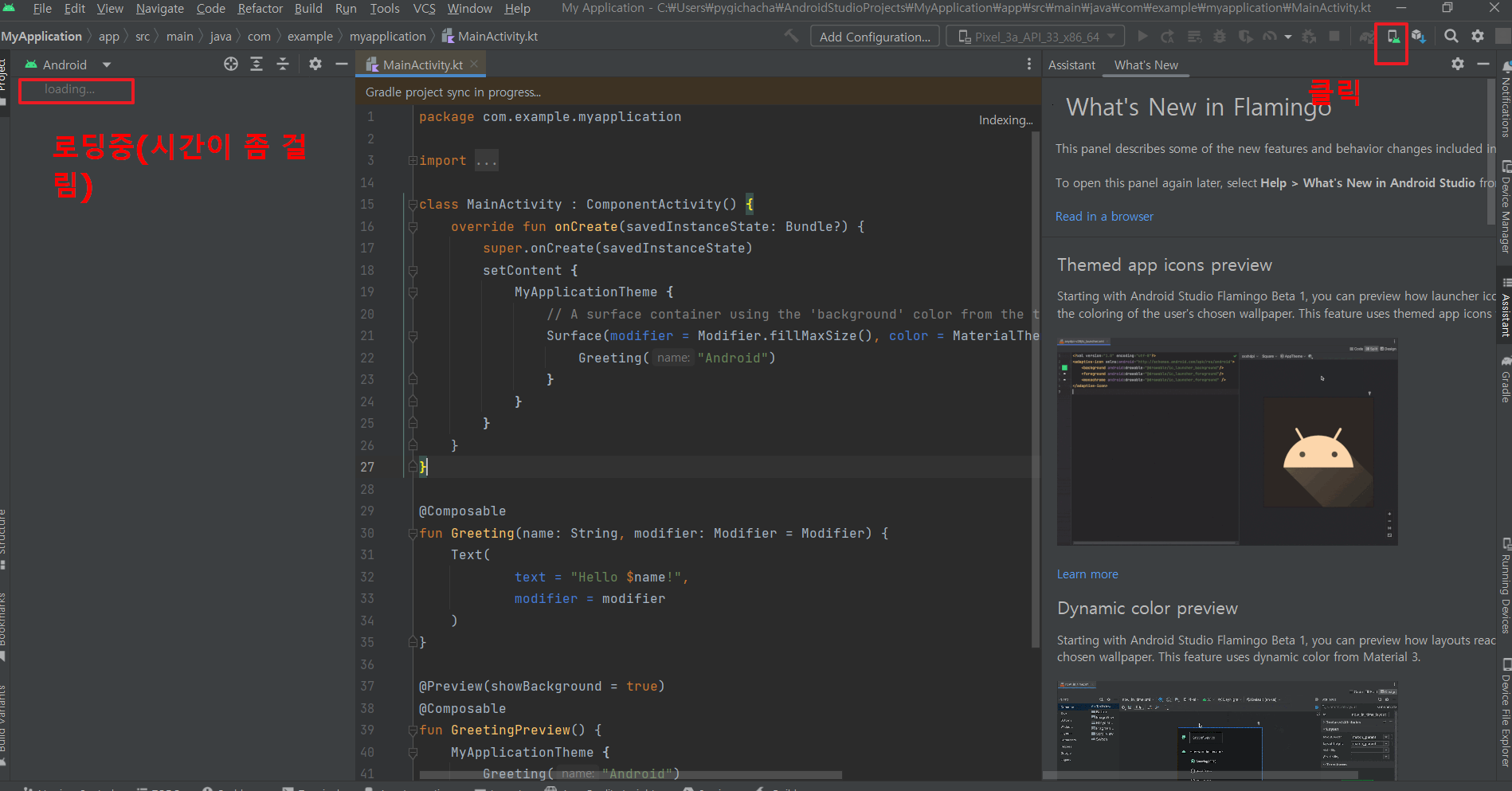
Task: Open the Profile icon dropdown arrow
Action: (x=1287, y=37)
